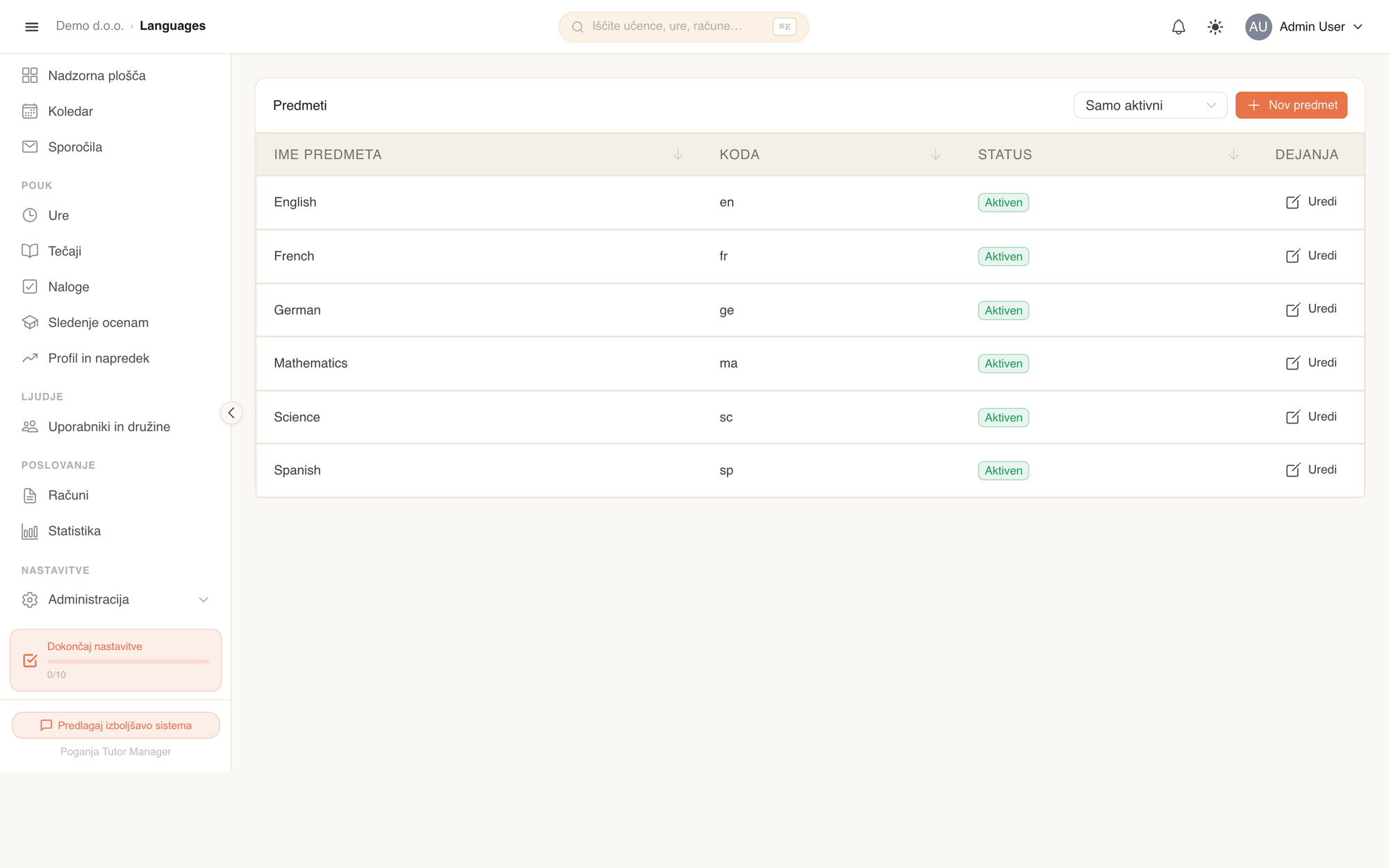Open Koledar in the sidebar

tap(70, 111)
